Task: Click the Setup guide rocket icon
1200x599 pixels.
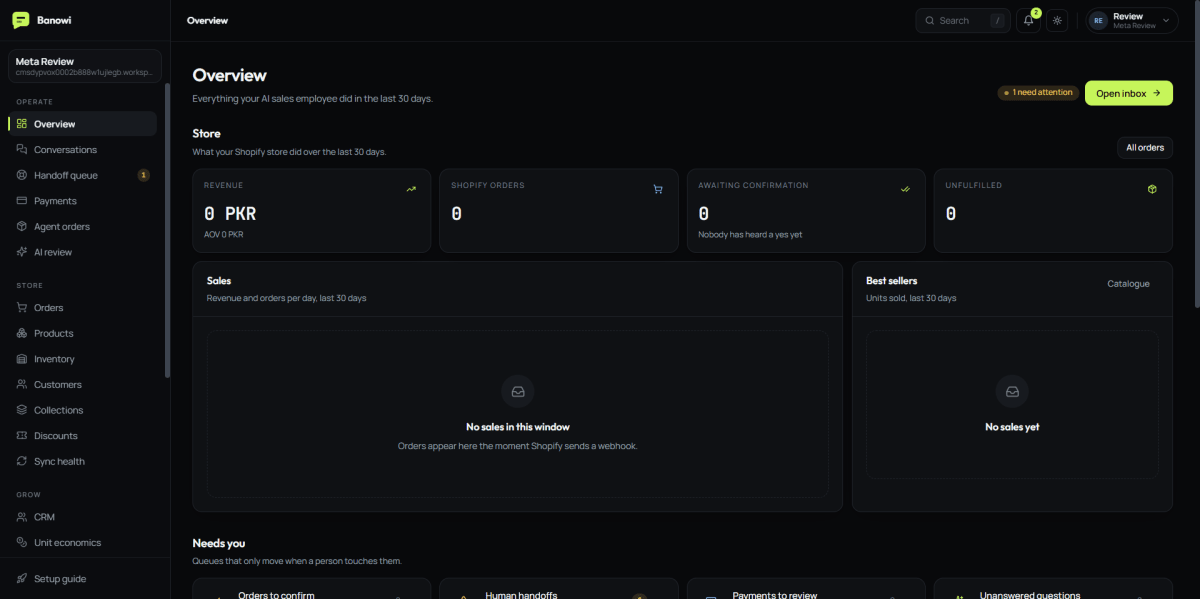Action: [22, 579]
